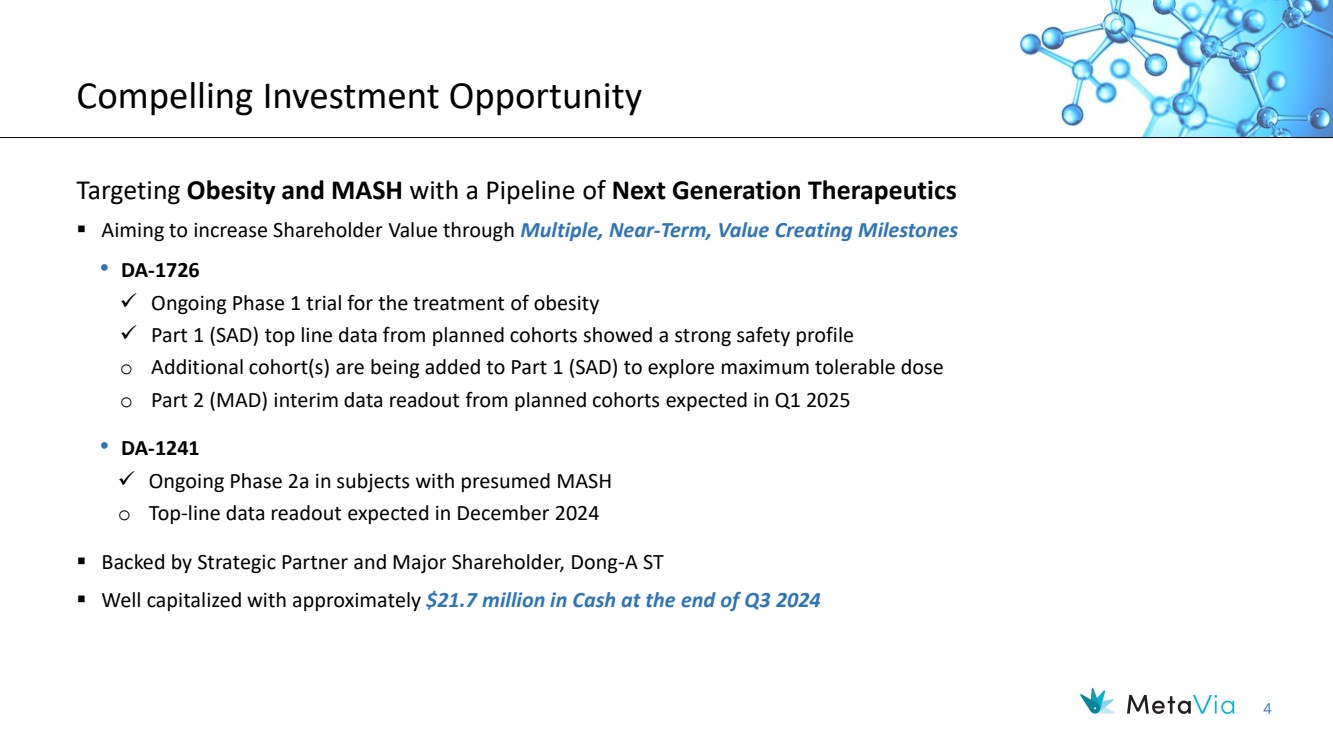Screen dimensions: 1333x749
Task: Click the slide title Compelling Investment Opportunity
Action: pyautogui.click(x=359, y=97)
